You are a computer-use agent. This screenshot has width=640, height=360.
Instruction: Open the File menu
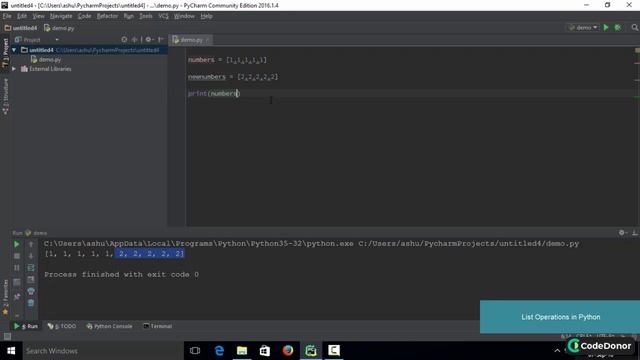click(x=7, y=16)
